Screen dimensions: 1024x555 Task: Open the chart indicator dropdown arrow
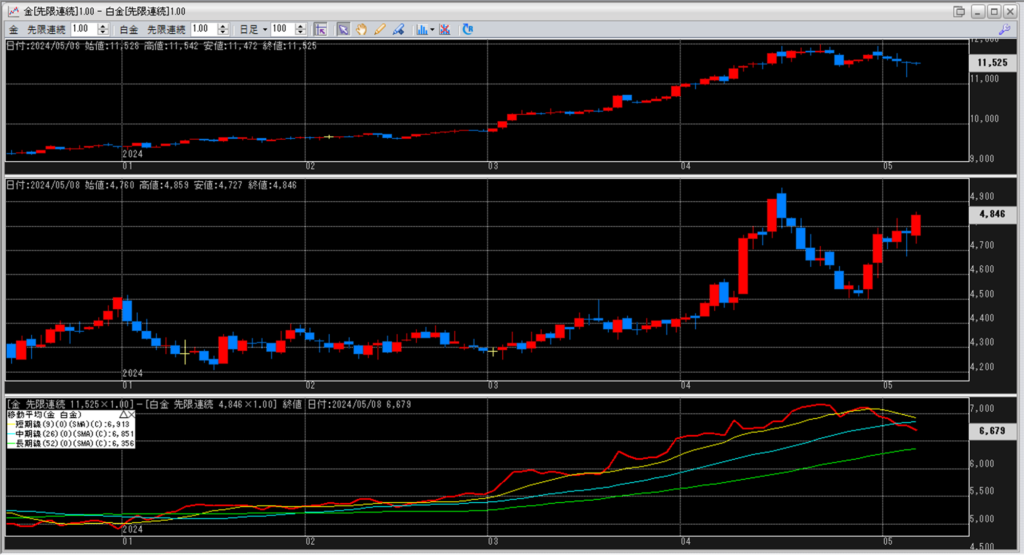point(432,30)
